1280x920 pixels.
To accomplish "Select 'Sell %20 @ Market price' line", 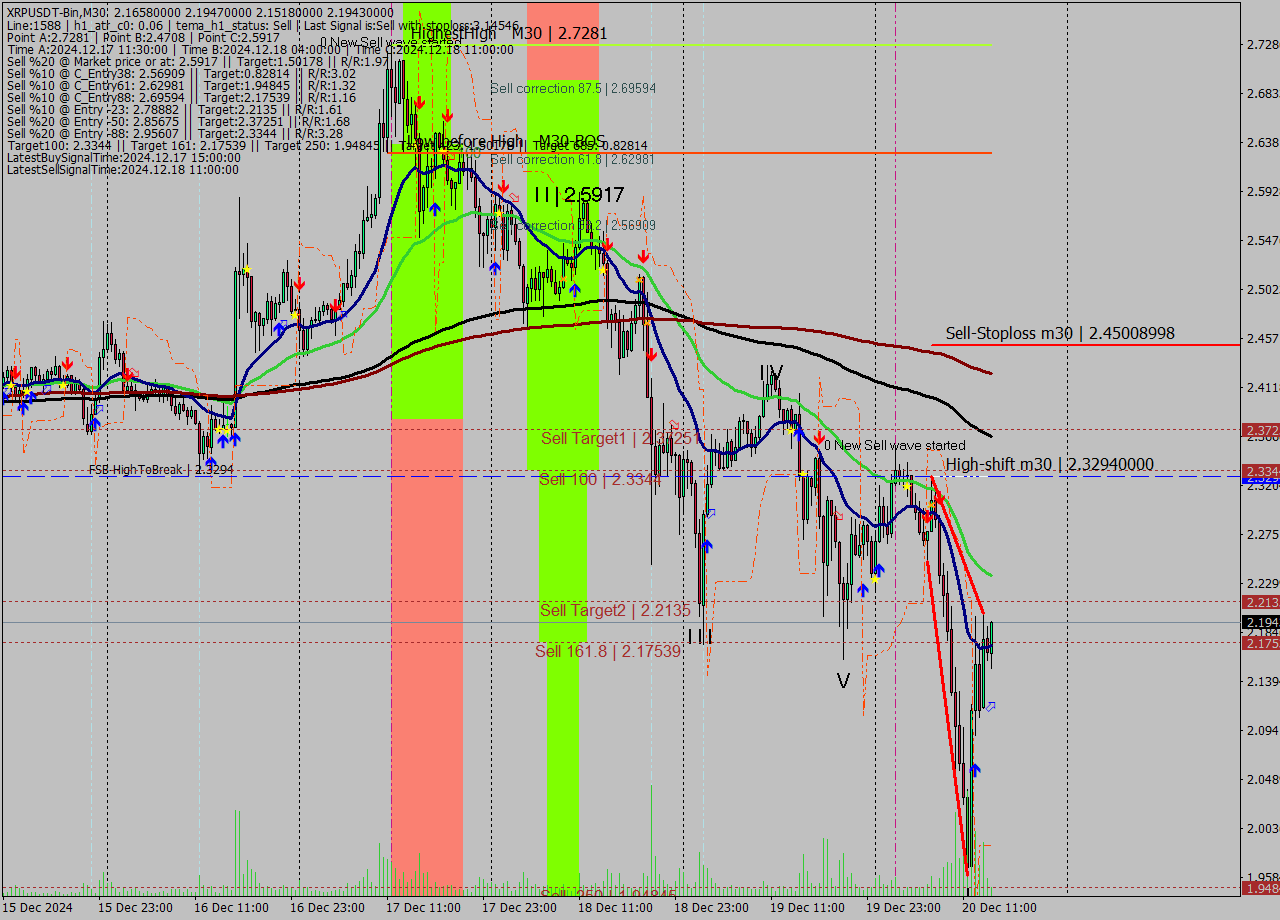I will tap(197, 62).
